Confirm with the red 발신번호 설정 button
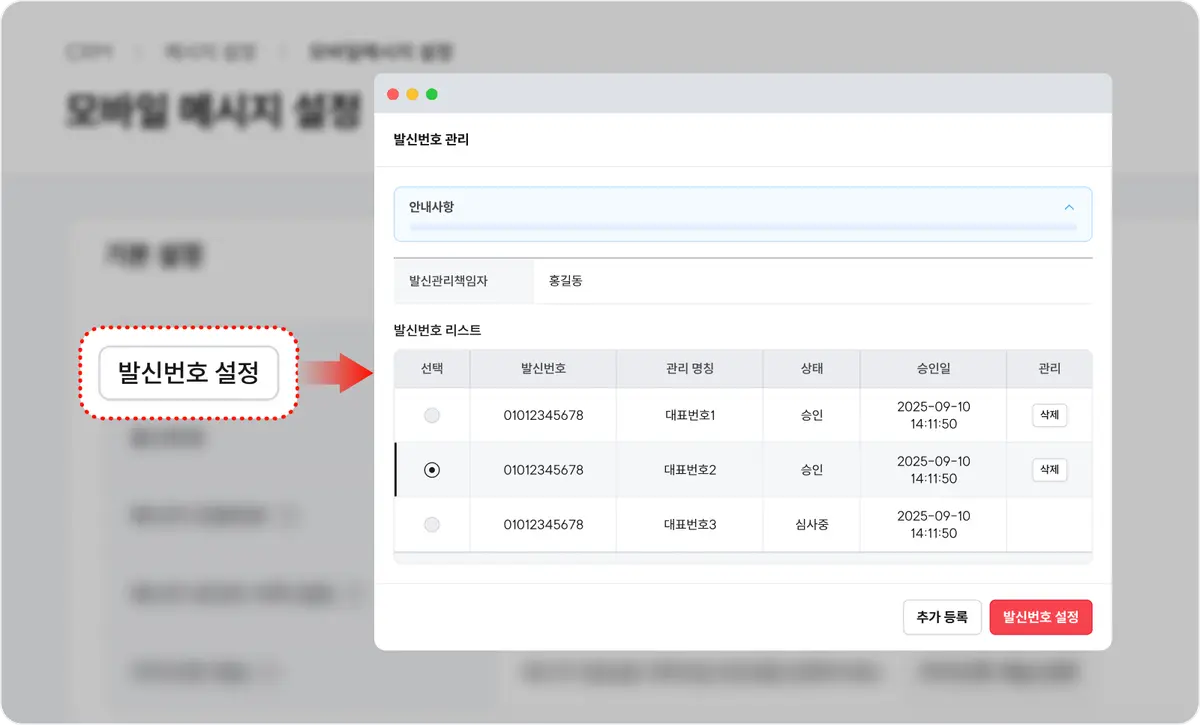 pos(1041,617)
